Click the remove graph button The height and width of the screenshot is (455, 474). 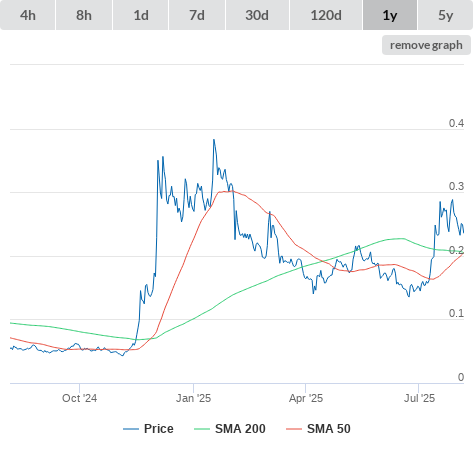pos(426,45)
